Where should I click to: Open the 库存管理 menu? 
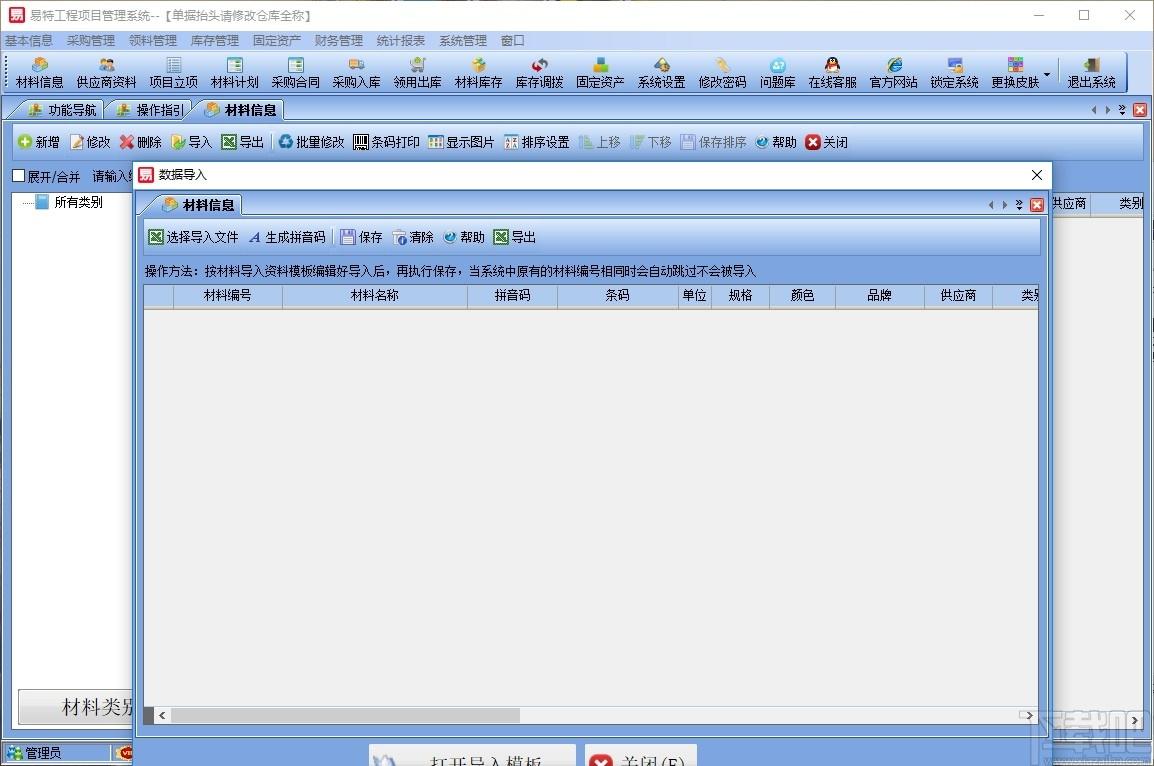[215, 40]
